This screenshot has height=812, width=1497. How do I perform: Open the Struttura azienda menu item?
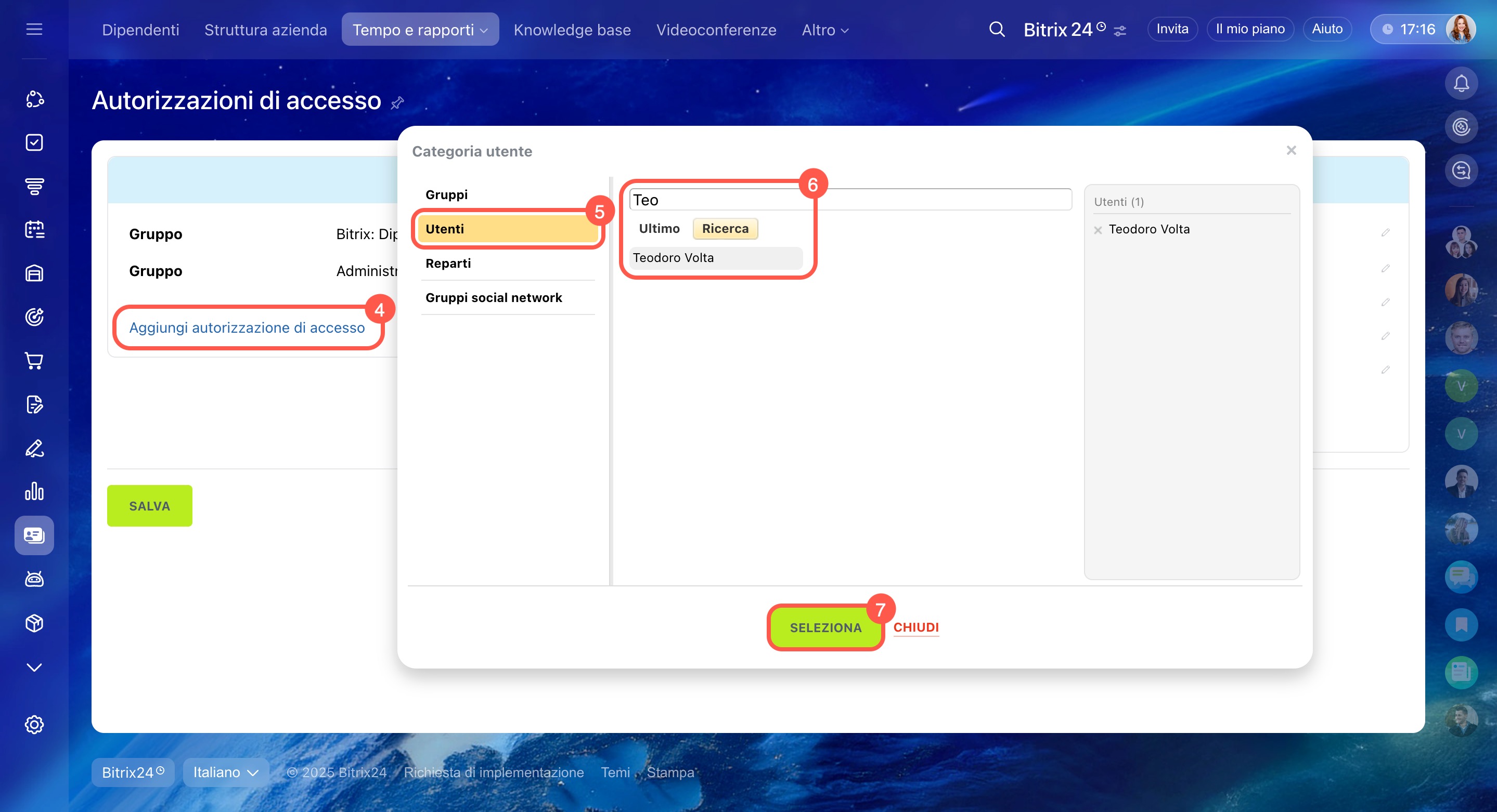coord(266,30)
